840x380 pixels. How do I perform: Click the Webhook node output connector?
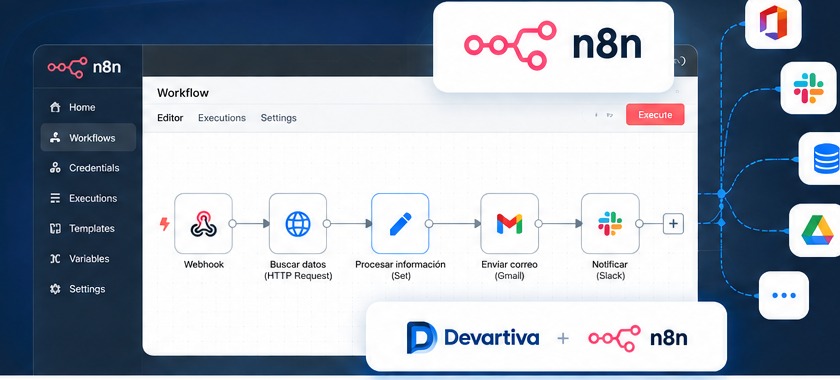(232, 223)
